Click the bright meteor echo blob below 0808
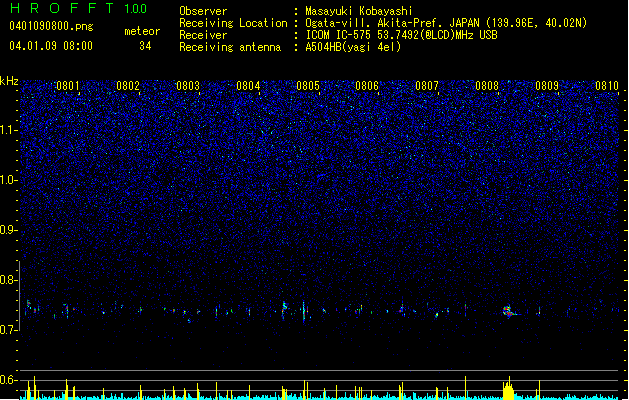The image size is (629, 400). (x=509, y=311)
